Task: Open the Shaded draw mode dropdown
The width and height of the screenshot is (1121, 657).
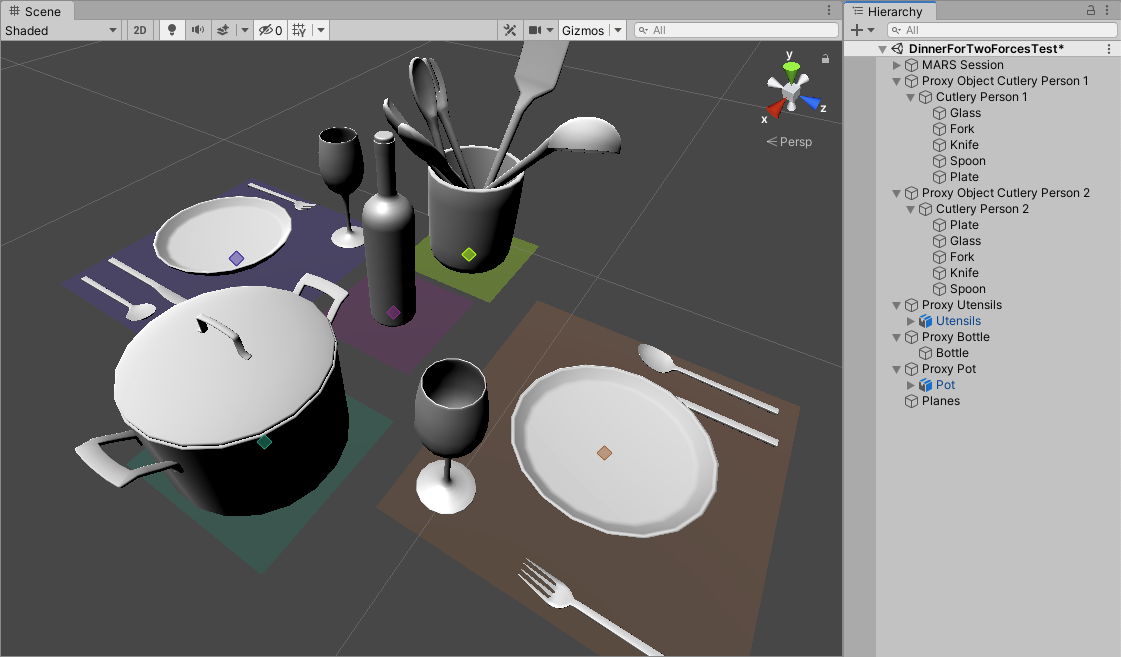Action: 61,30
